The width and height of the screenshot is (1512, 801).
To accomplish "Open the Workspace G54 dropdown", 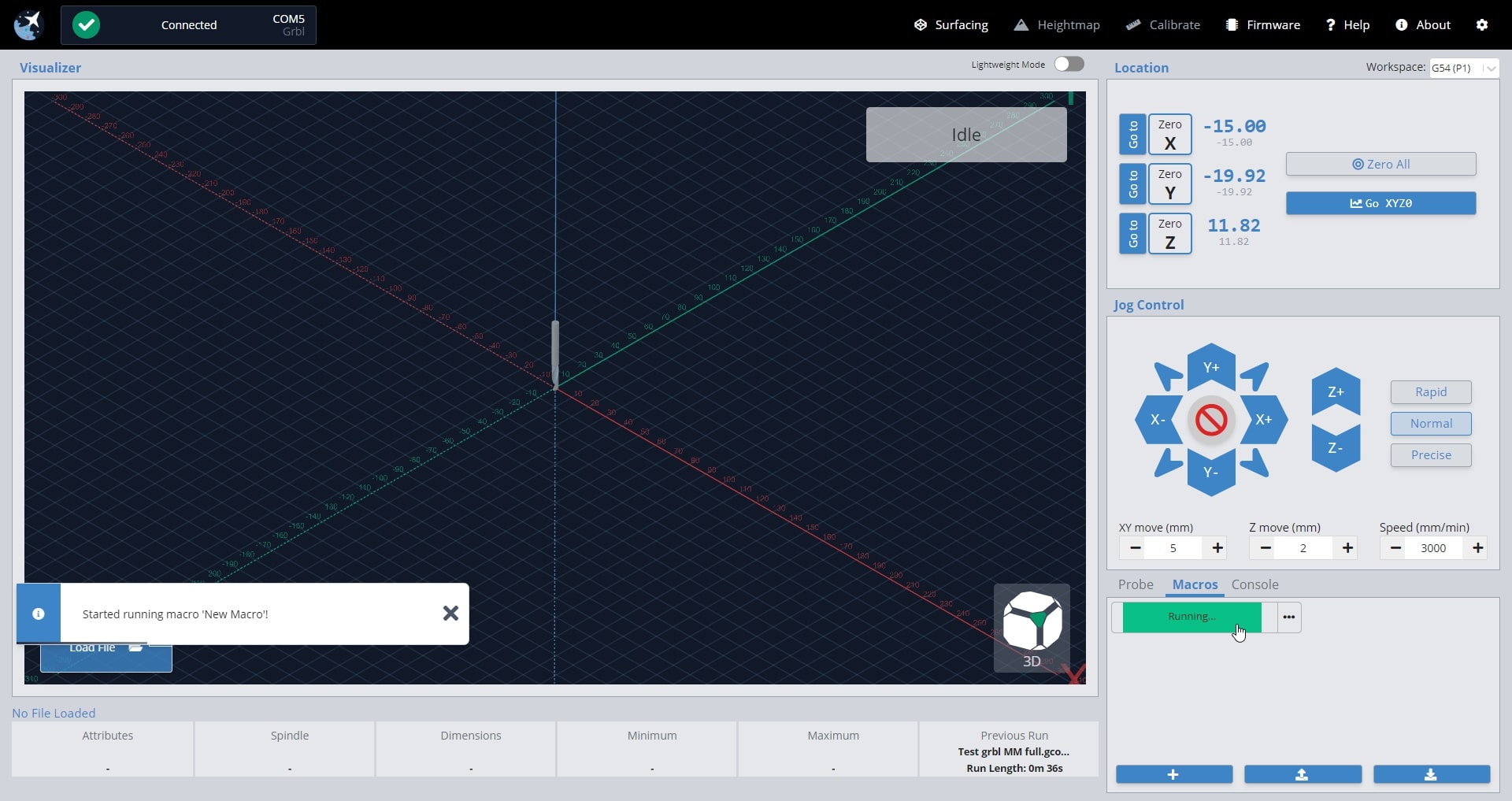I will (x=1464, y=68).
